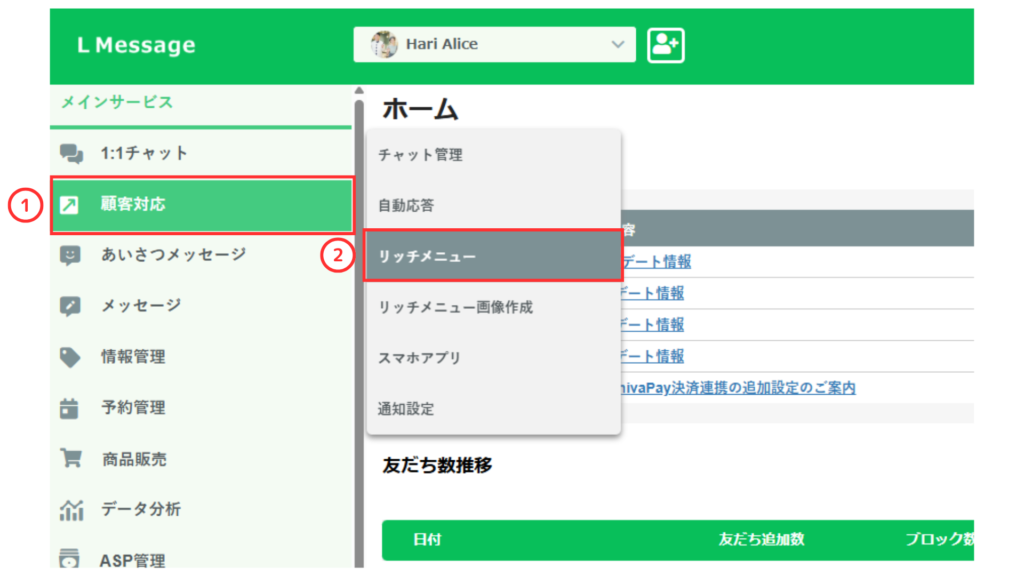Click the あいさつメッセージ smiley icon

70,255
